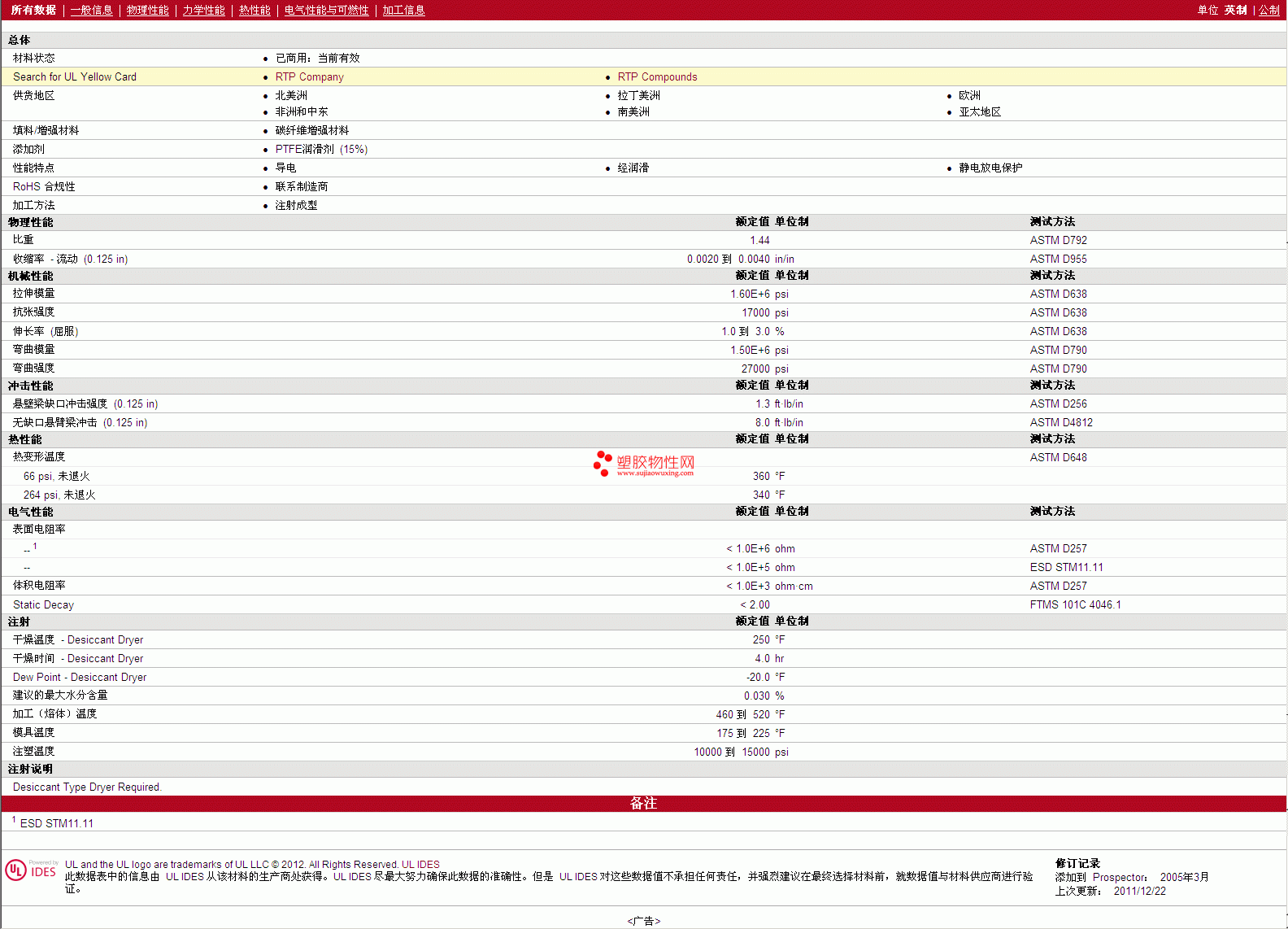Click 已商用: 当前有效 status text
The height and width of the screenshot is (929, 1288).
coord(317,58)
